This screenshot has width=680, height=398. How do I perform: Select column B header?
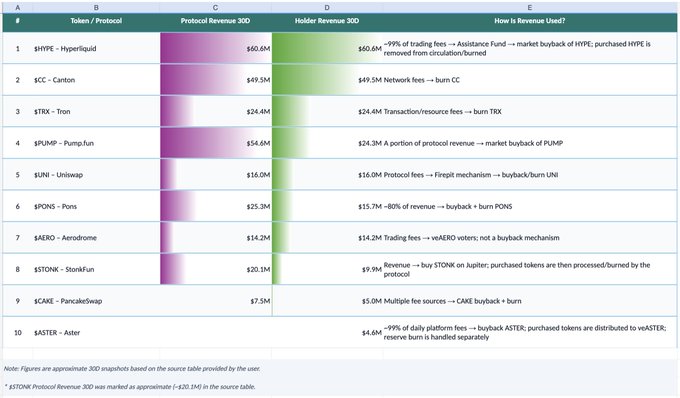click(x=96, y=7)
